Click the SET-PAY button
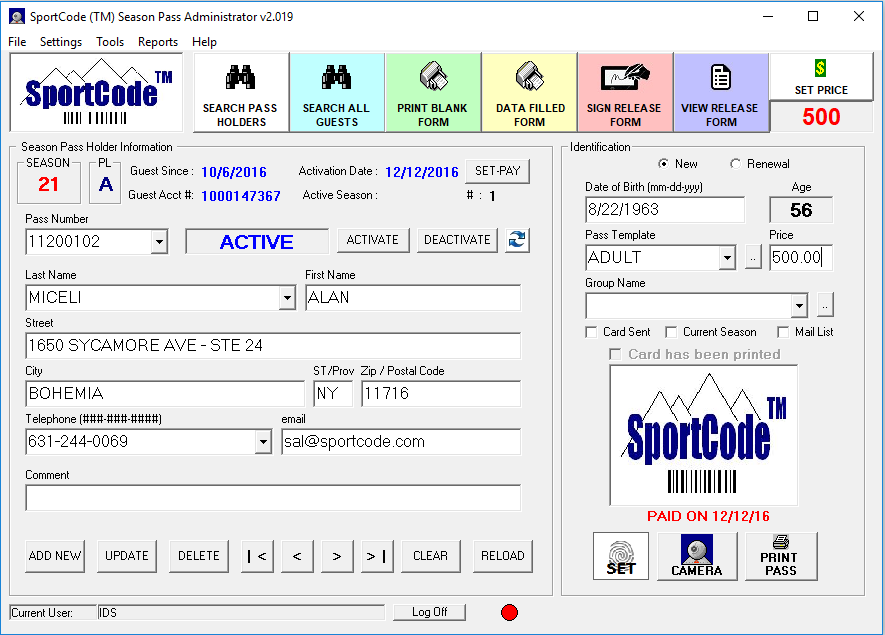The width and height of the screenshot is (885, 635). point(497,171)
